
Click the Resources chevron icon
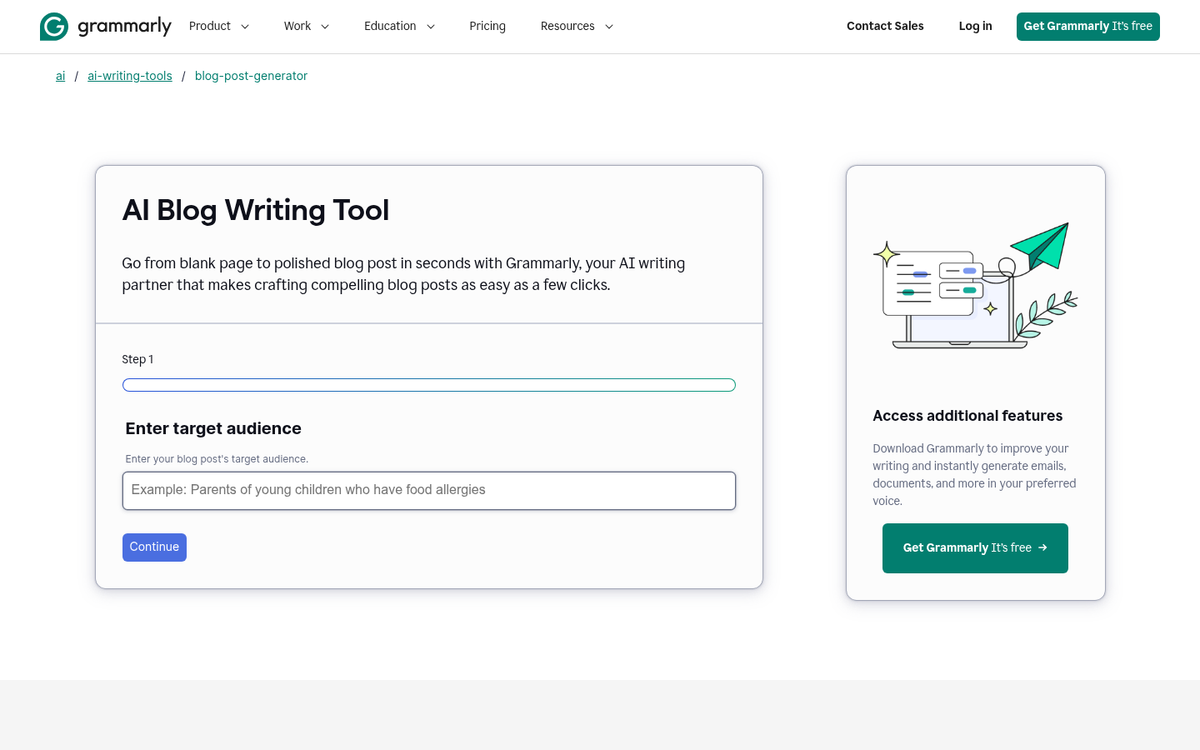coord(609,27)
